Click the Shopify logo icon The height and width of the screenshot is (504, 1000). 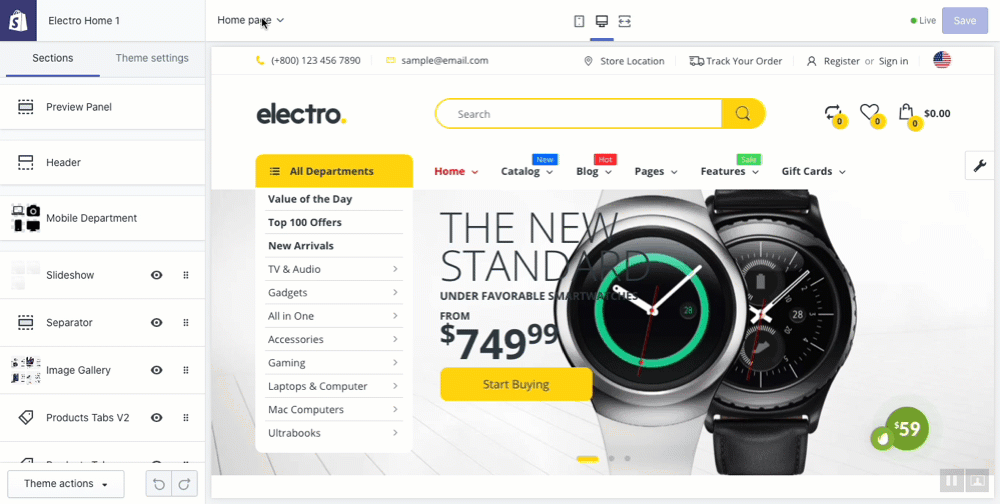pyautogui.click(x=18, y=20)
